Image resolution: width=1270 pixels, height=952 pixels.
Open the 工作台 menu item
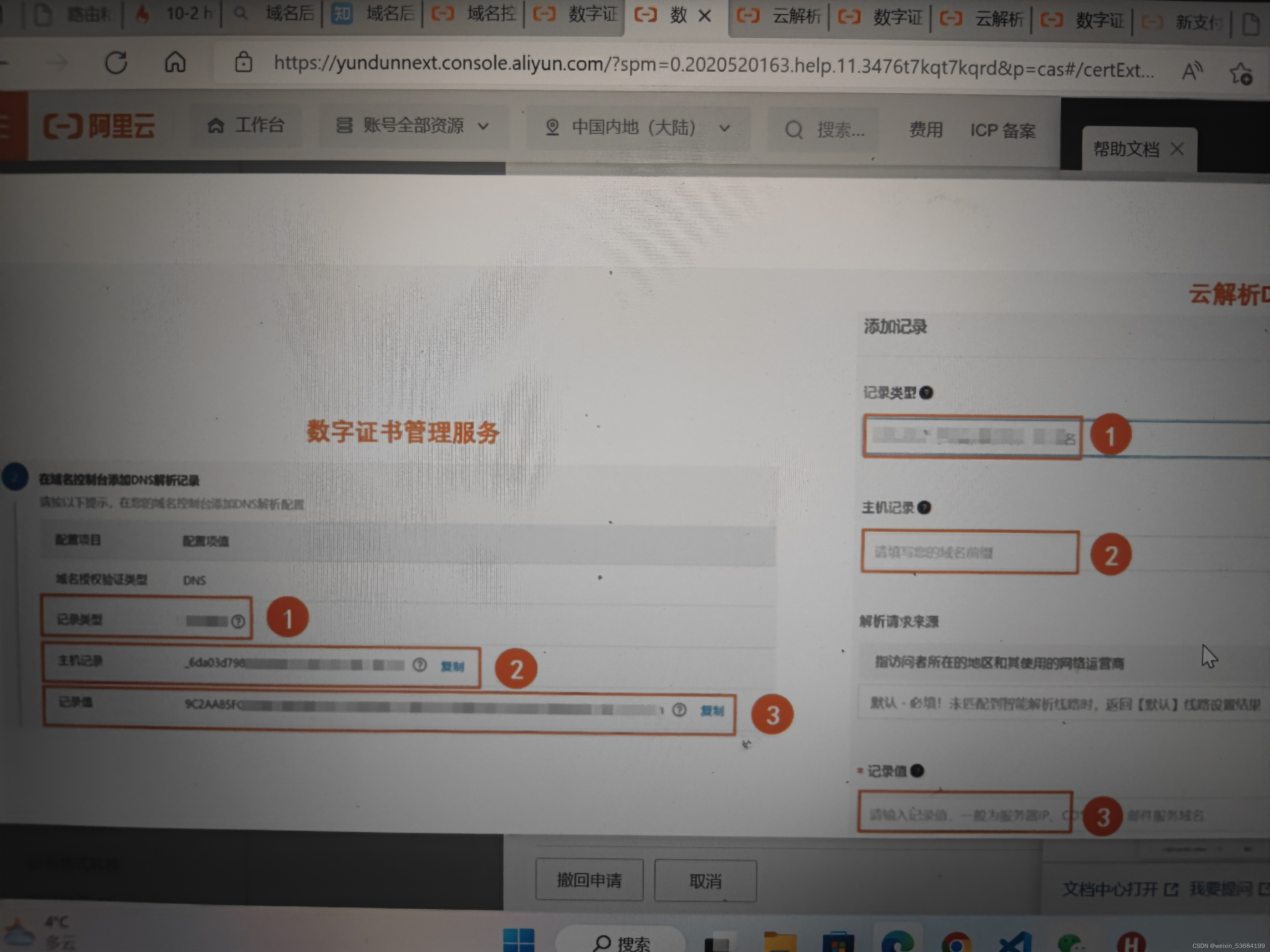246,124
